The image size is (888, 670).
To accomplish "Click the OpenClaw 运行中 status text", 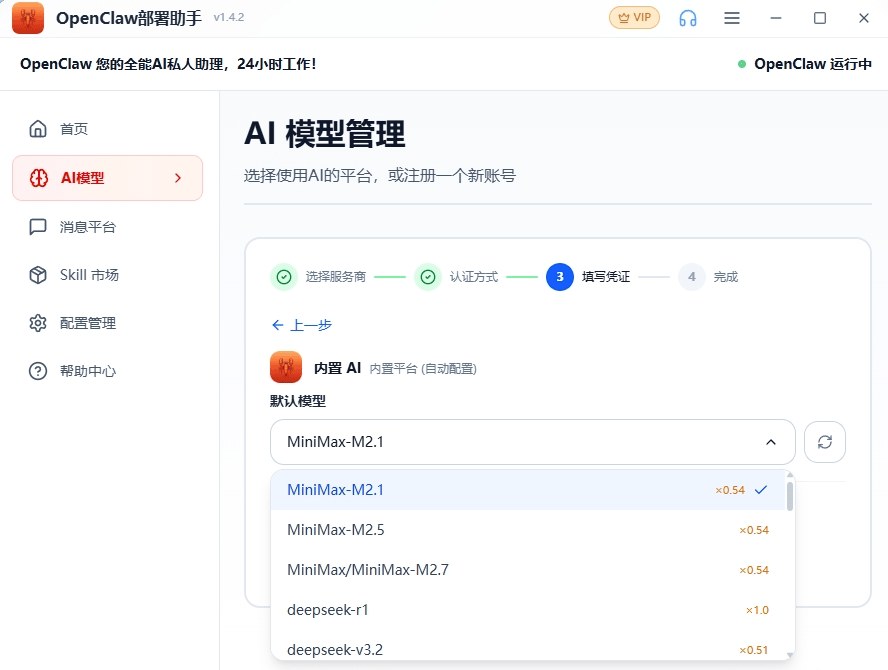I will (x=813, y=64).
